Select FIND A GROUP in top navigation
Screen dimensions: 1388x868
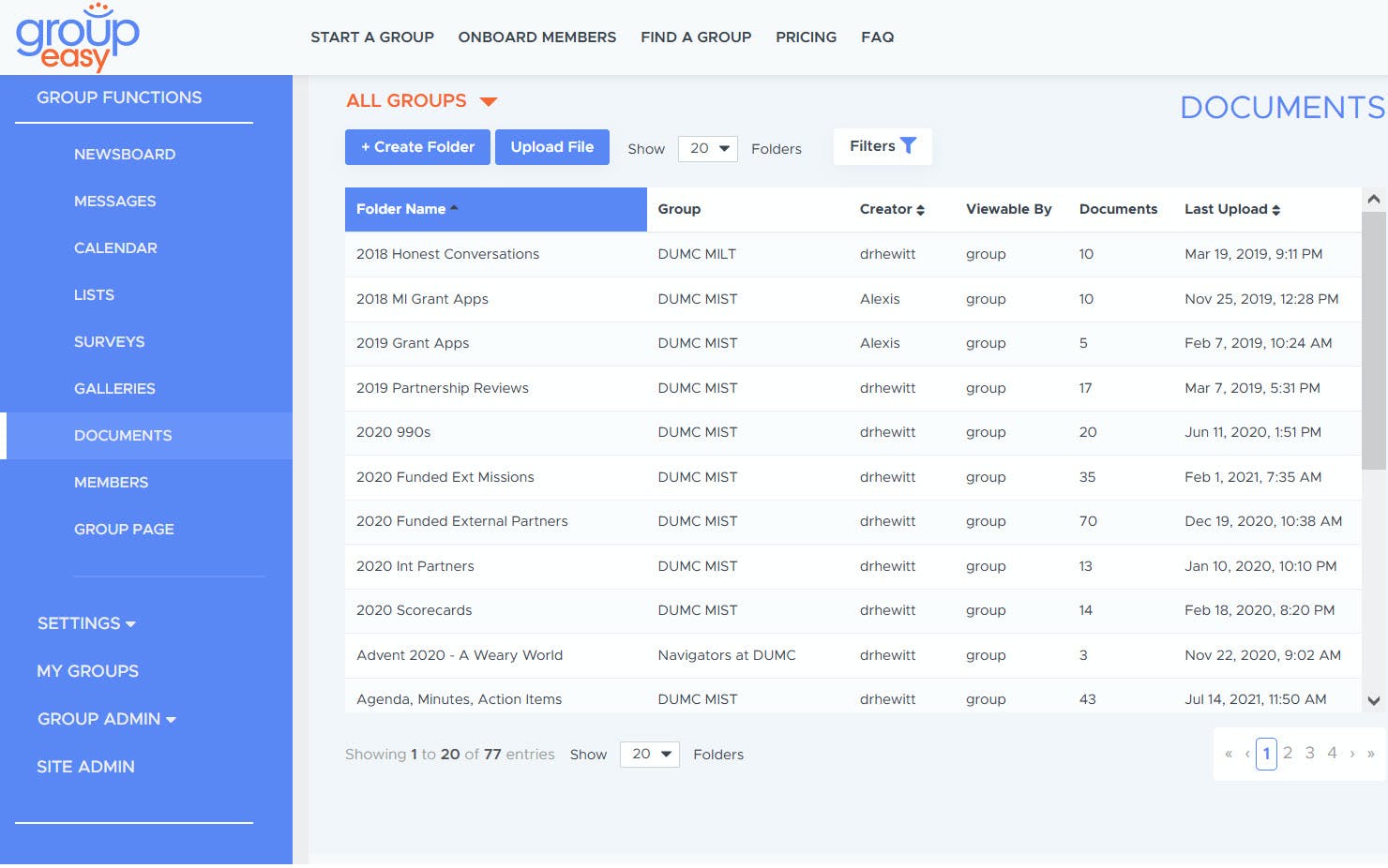pos(696,37)
